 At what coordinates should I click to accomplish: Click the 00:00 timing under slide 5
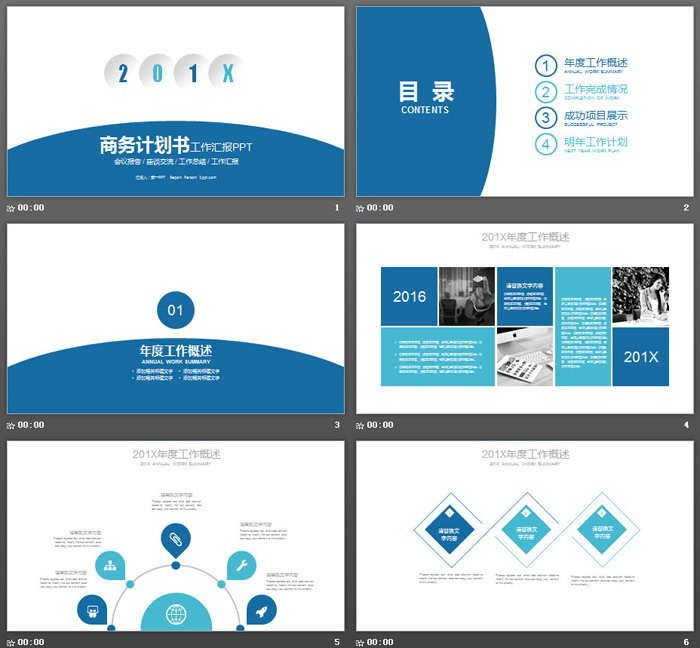click(x=31, y=642)
